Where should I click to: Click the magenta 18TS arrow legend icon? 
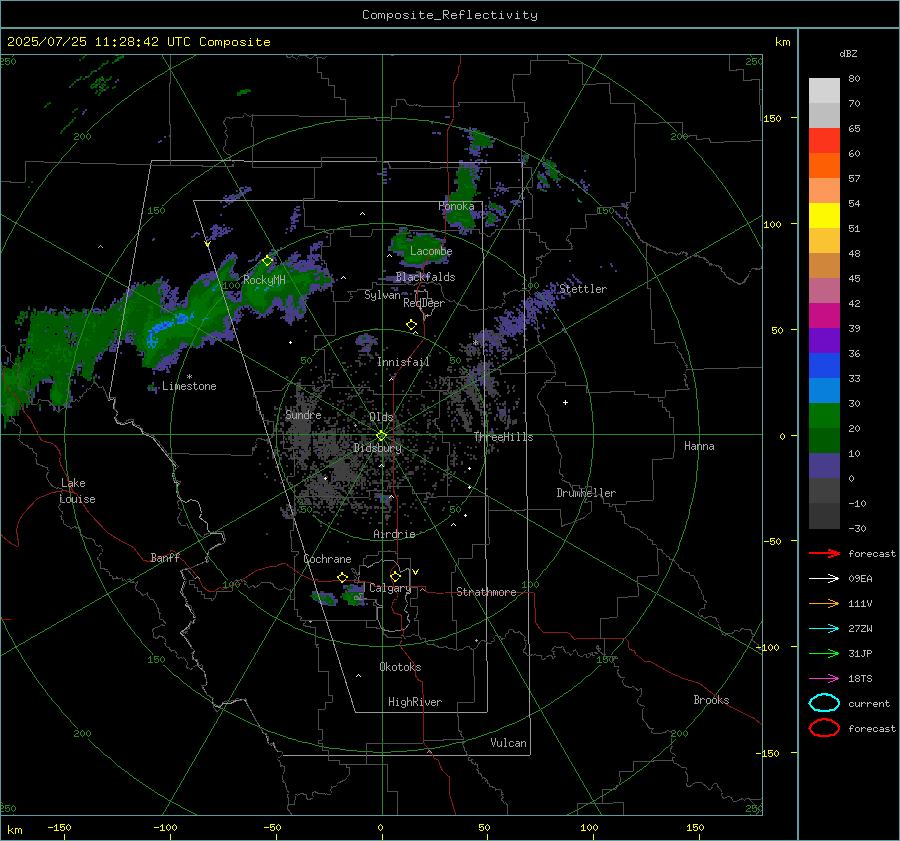(824, 679)
